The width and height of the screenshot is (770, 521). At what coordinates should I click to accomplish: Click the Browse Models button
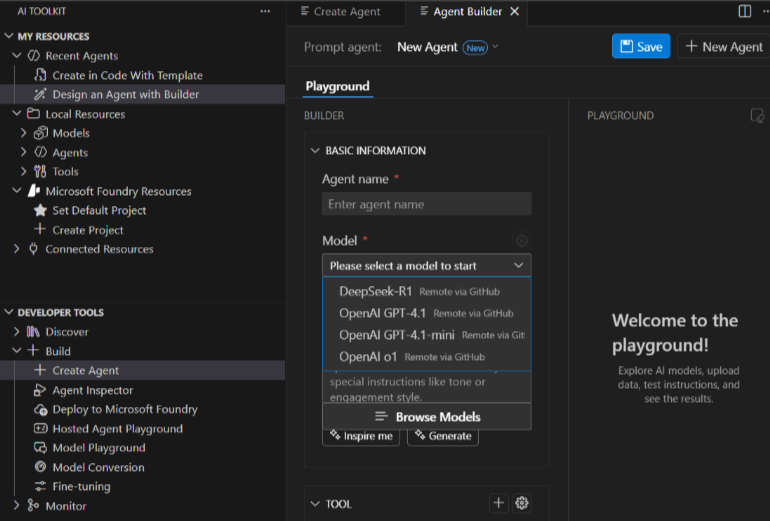coord(427,417)
